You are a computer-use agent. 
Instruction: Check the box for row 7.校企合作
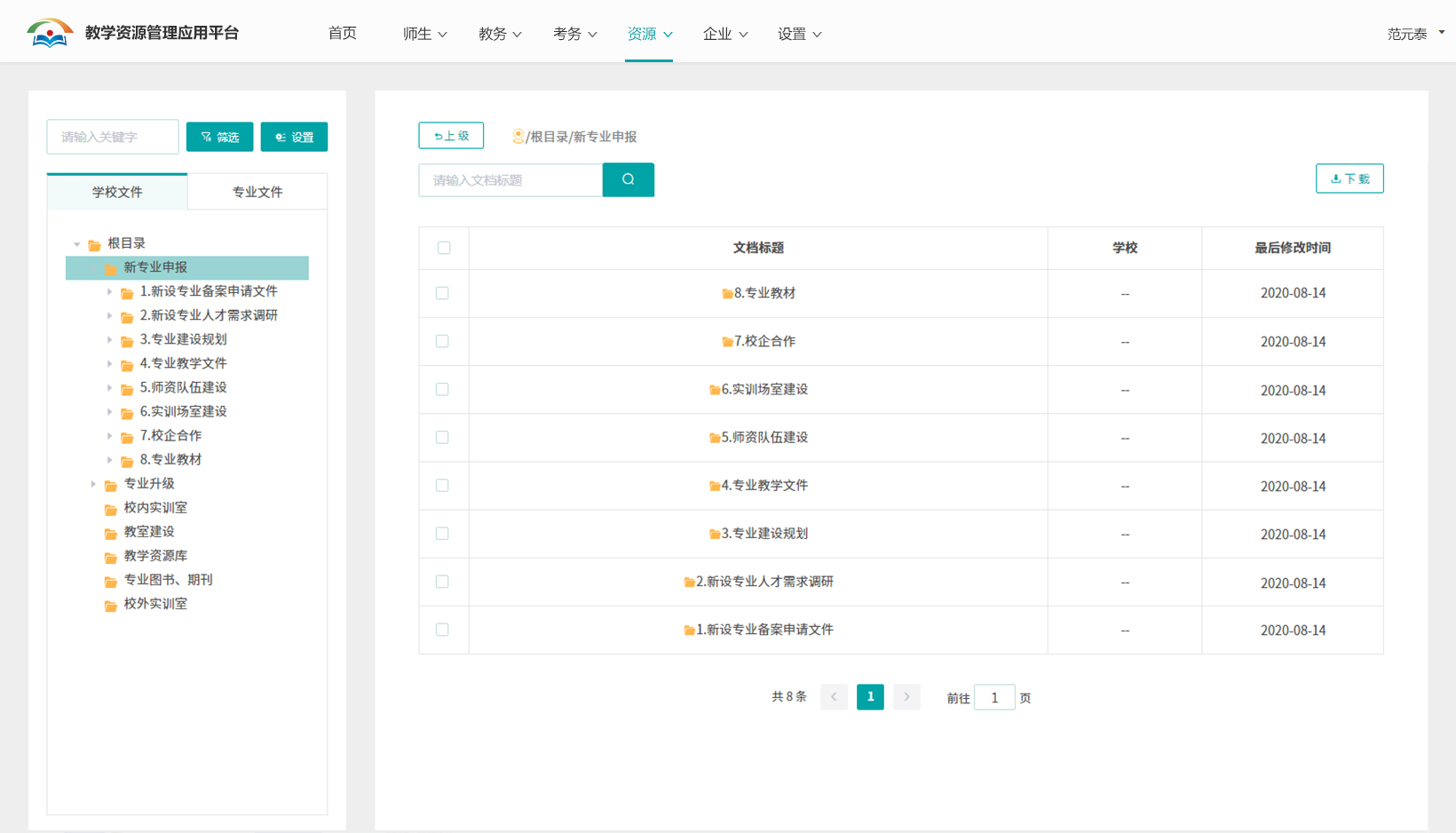click(x=442, y=341)
